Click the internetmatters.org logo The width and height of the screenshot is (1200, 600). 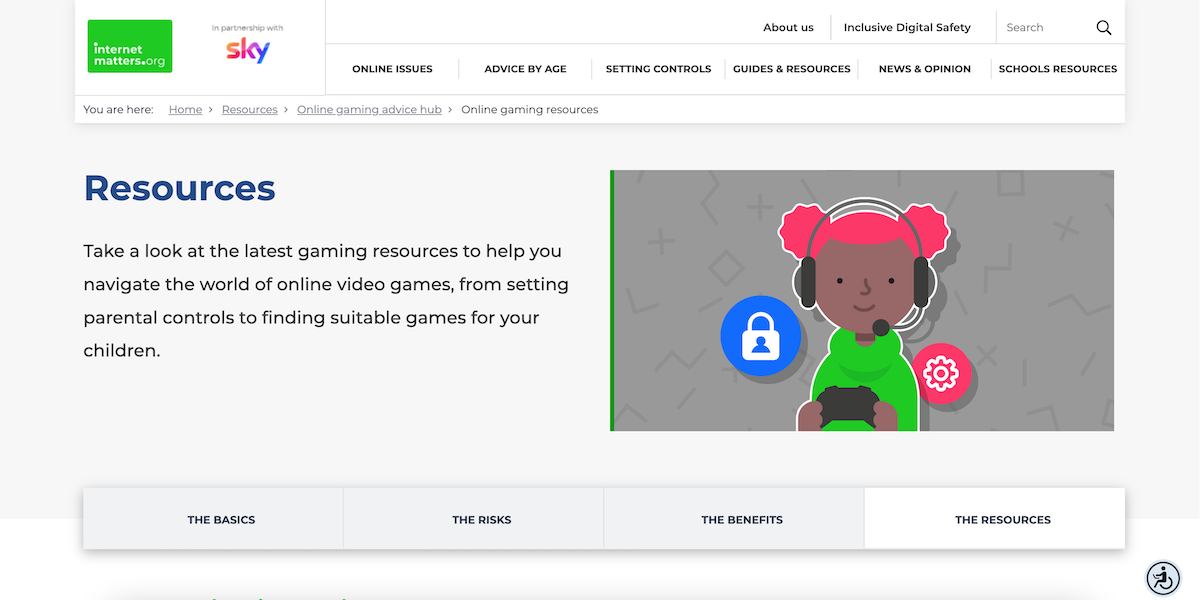(x=129, y=46)
